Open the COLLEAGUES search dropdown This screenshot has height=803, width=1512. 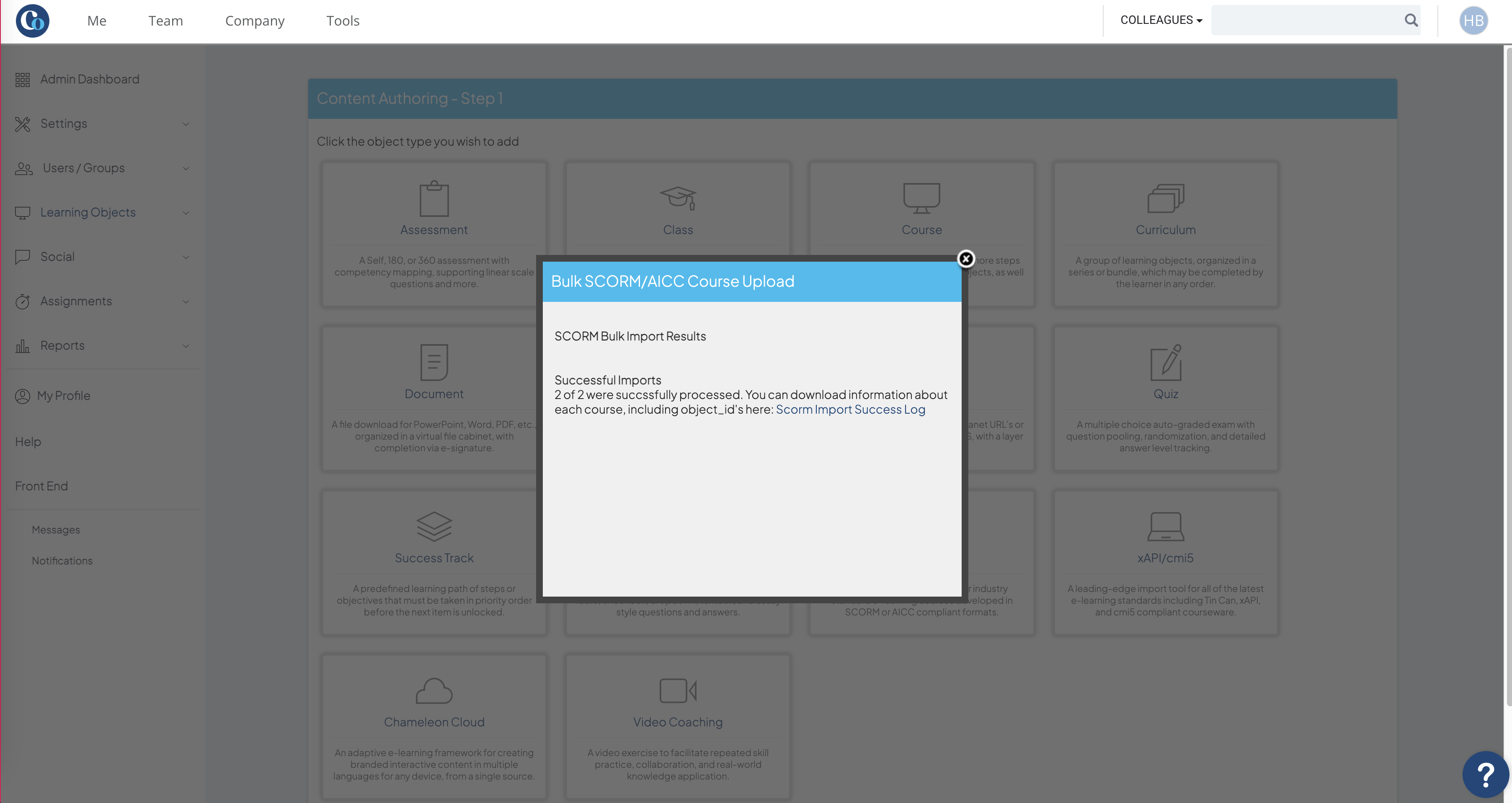pos(1161,20)
